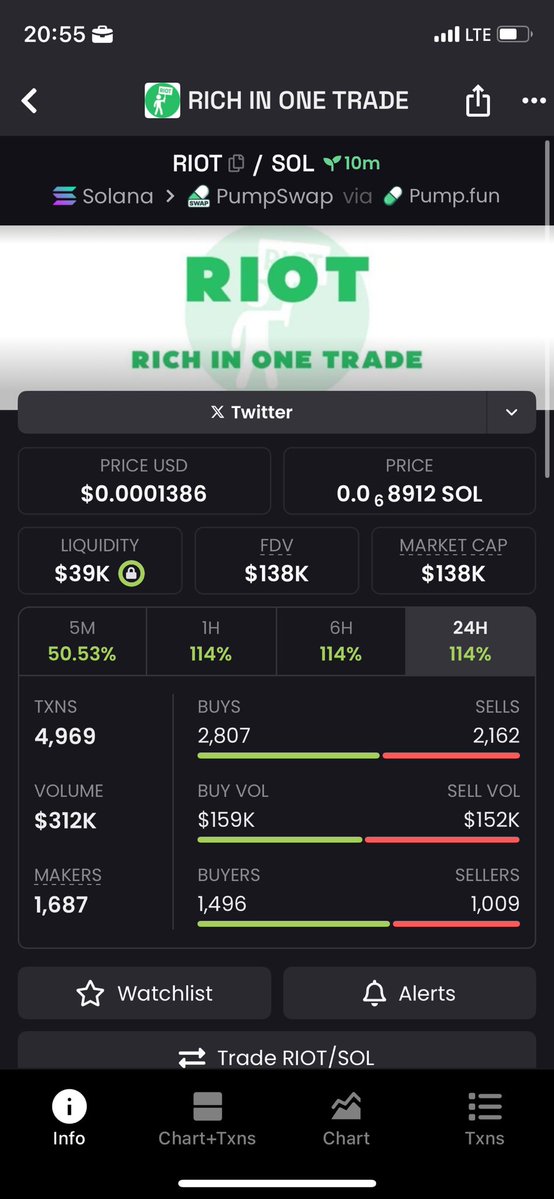Add token to Watchlist with star
Screen dimensions: 554x1199
tap(145, 993)
